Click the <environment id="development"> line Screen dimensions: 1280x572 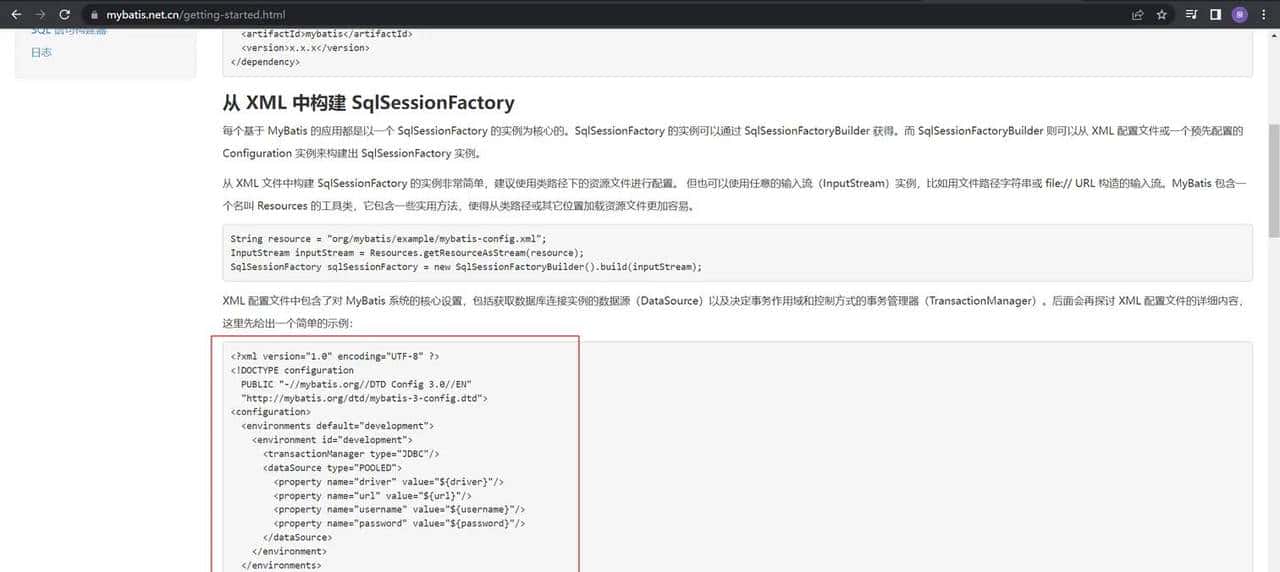[332, 440]
